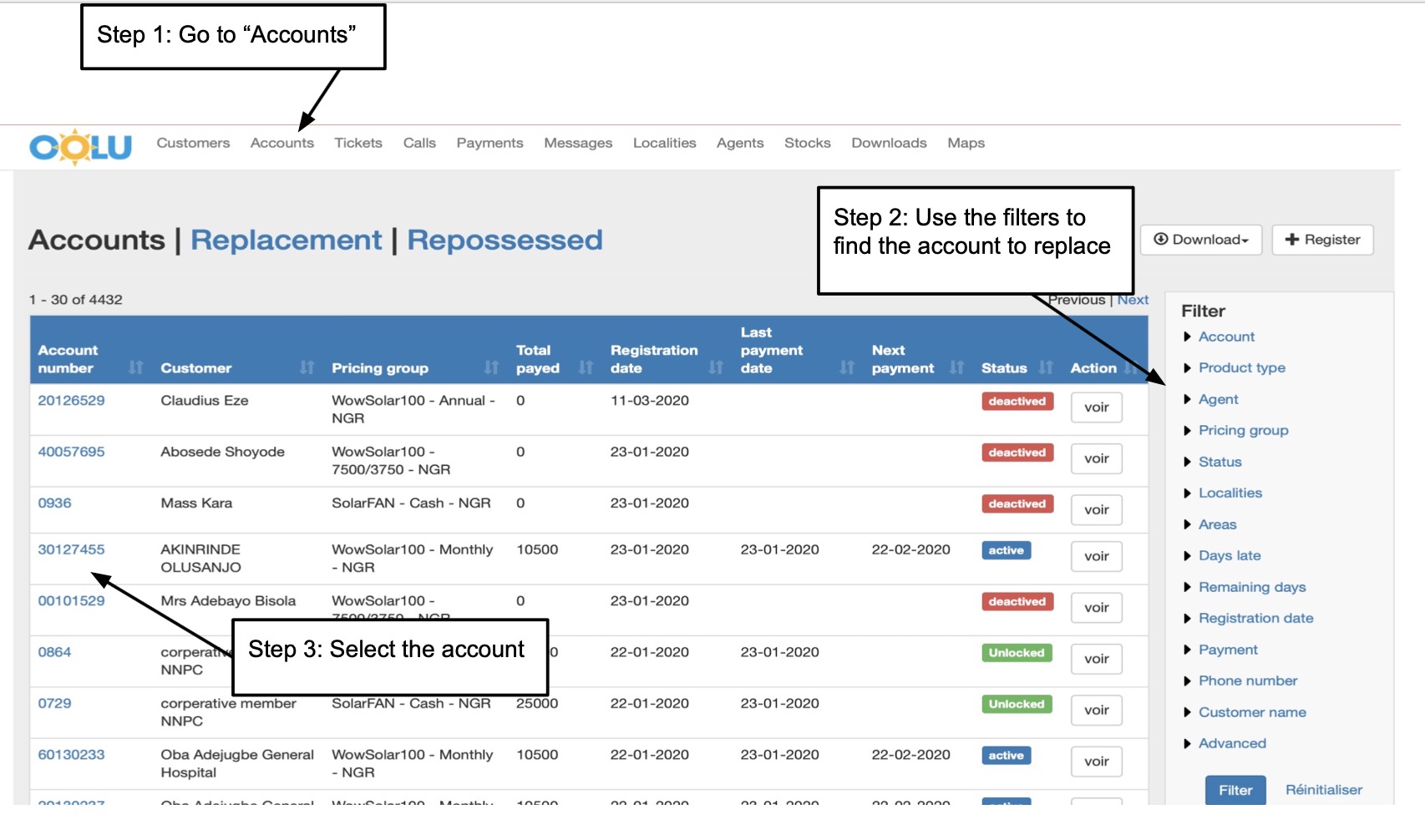This screenshot has height=840, width=1425.
Task: Open account number 30127455
Action: click(x=71, y=549)
